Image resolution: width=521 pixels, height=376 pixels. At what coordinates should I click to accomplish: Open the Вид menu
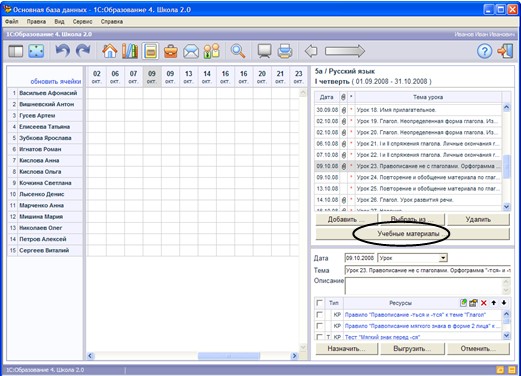coord(59,22)
